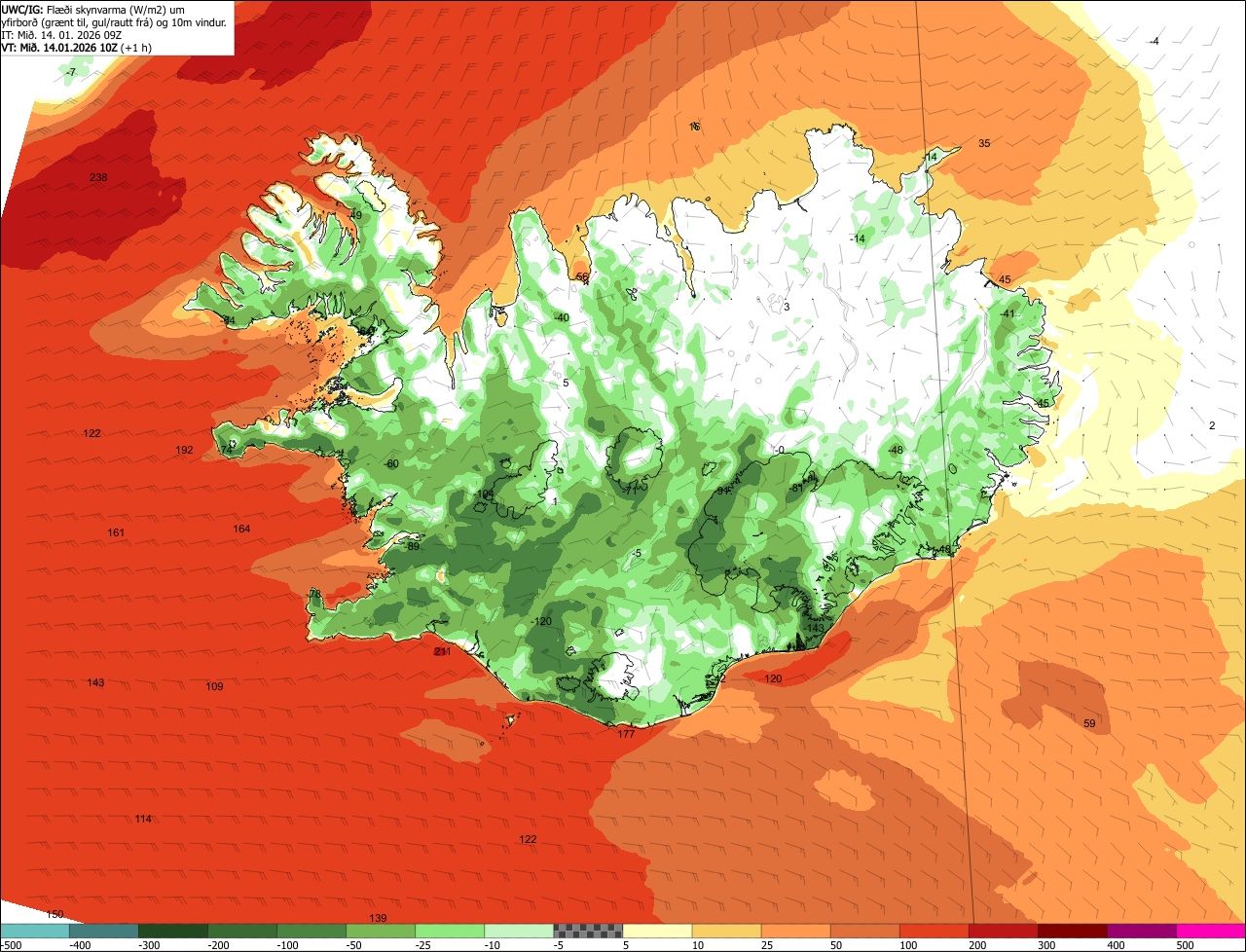Pick the 25 to 50 light orange swatch
1246x952 pixels.
[x=794, y=931]
